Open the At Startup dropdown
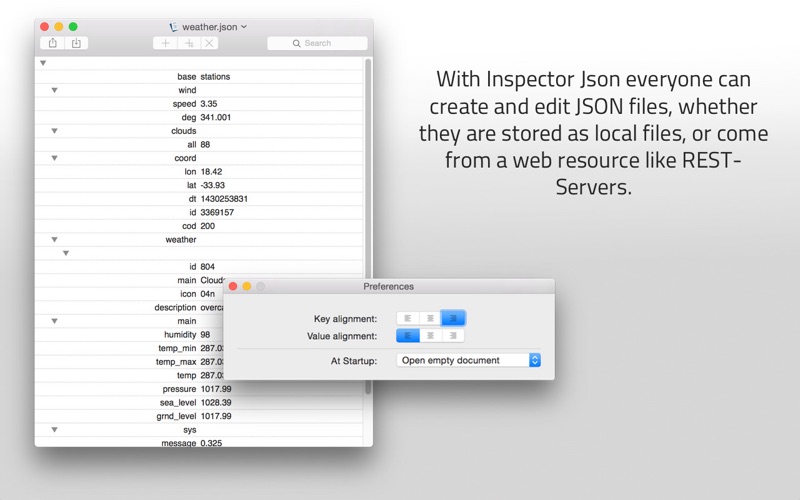 point(468,360)
